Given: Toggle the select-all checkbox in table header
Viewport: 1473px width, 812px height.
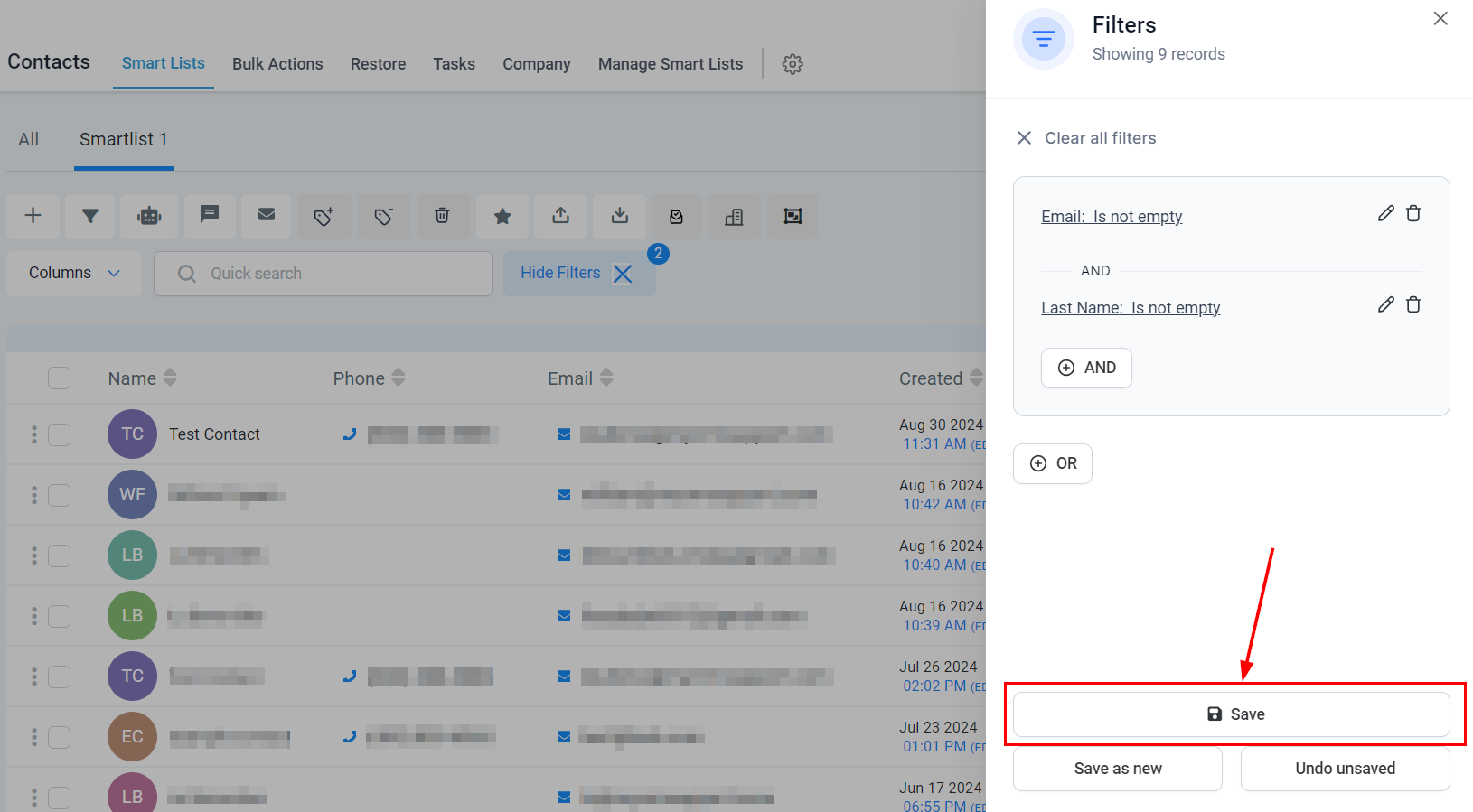Looking at the screenshot, I should 59,378.
